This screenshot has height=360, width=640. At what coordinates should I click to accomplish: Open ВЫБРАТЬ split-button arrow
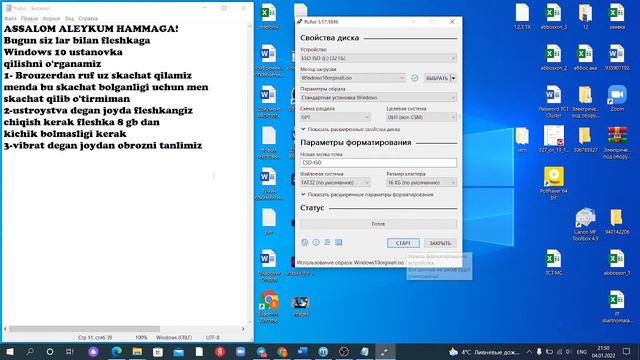453,78
